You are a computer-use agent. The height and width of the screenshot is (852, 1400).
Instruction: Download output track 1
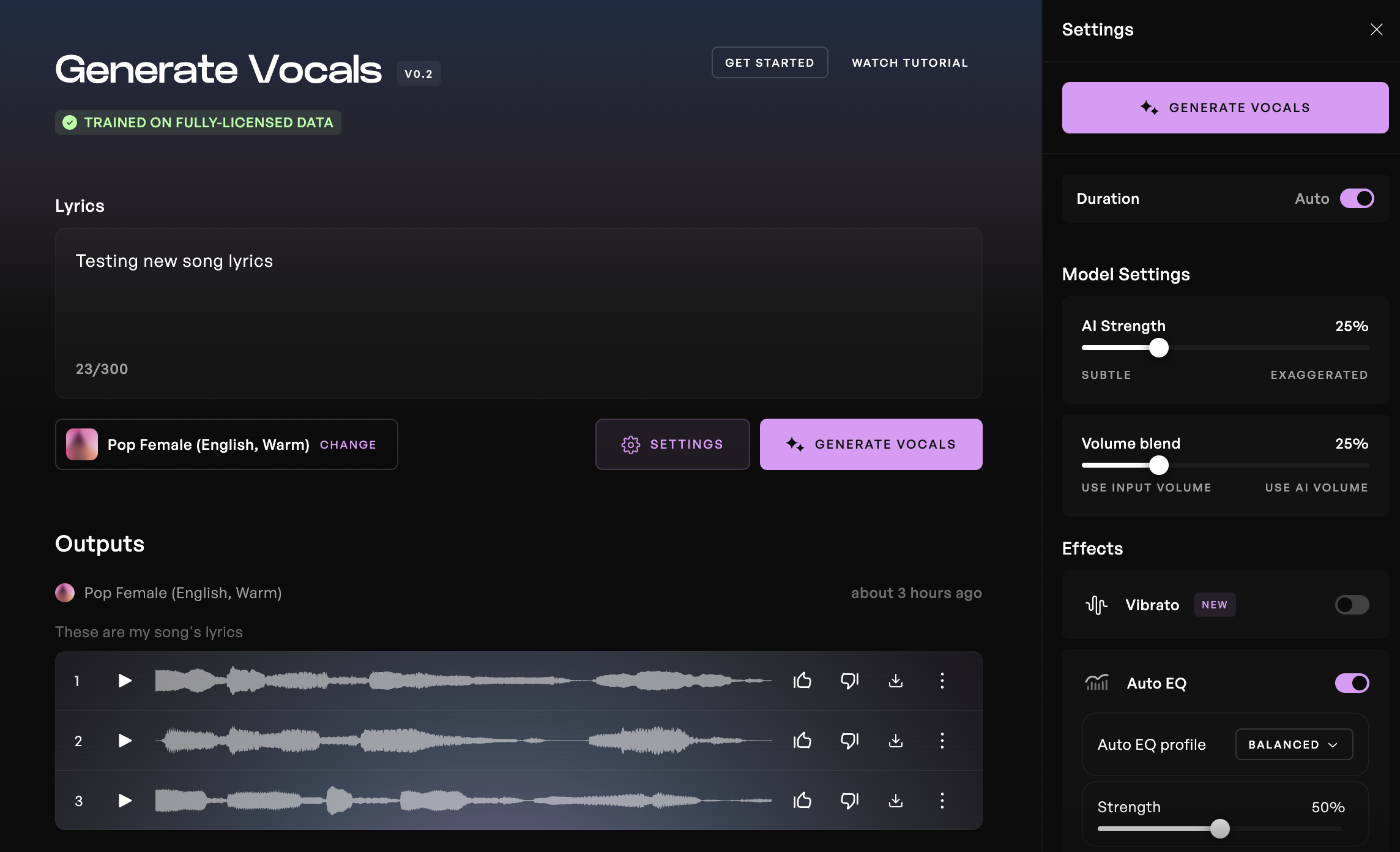(x=896, y=681)
